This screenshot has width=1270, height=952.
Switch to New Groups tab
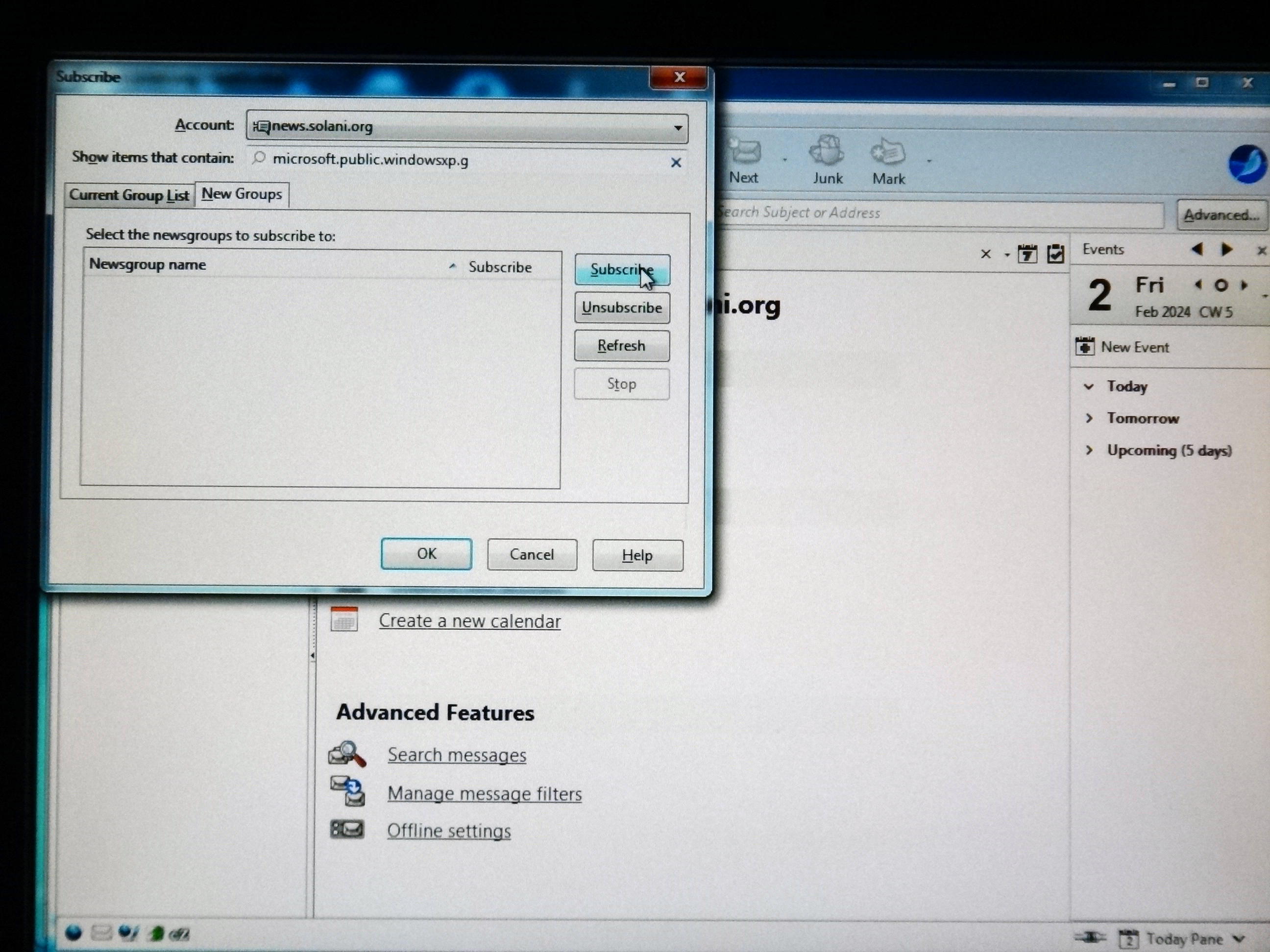[242, 194]
